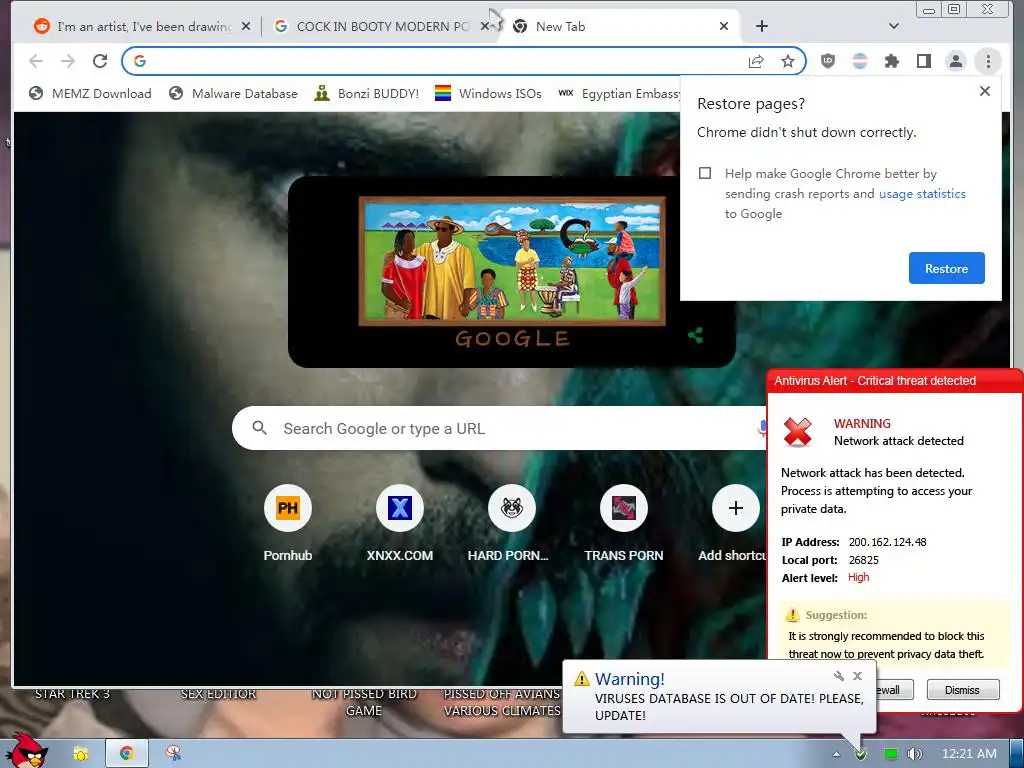The height and width of the screenshot is (768, 1024).
Task: Click the voice search microphone icon
Action: pyautogui.click(x=761, y=428)
